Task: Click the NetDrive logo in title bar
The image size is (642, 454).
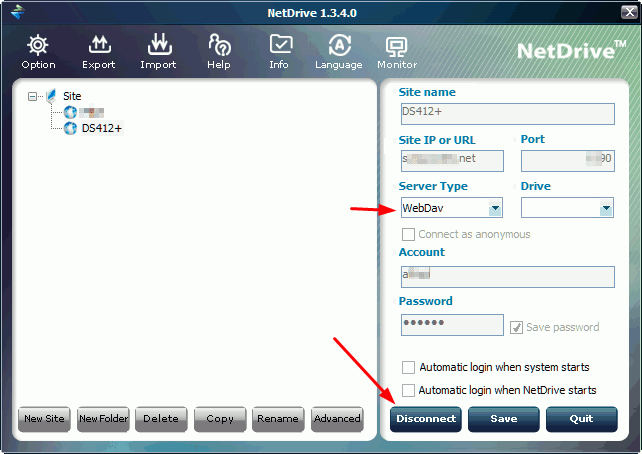Action: pos(18,12)
